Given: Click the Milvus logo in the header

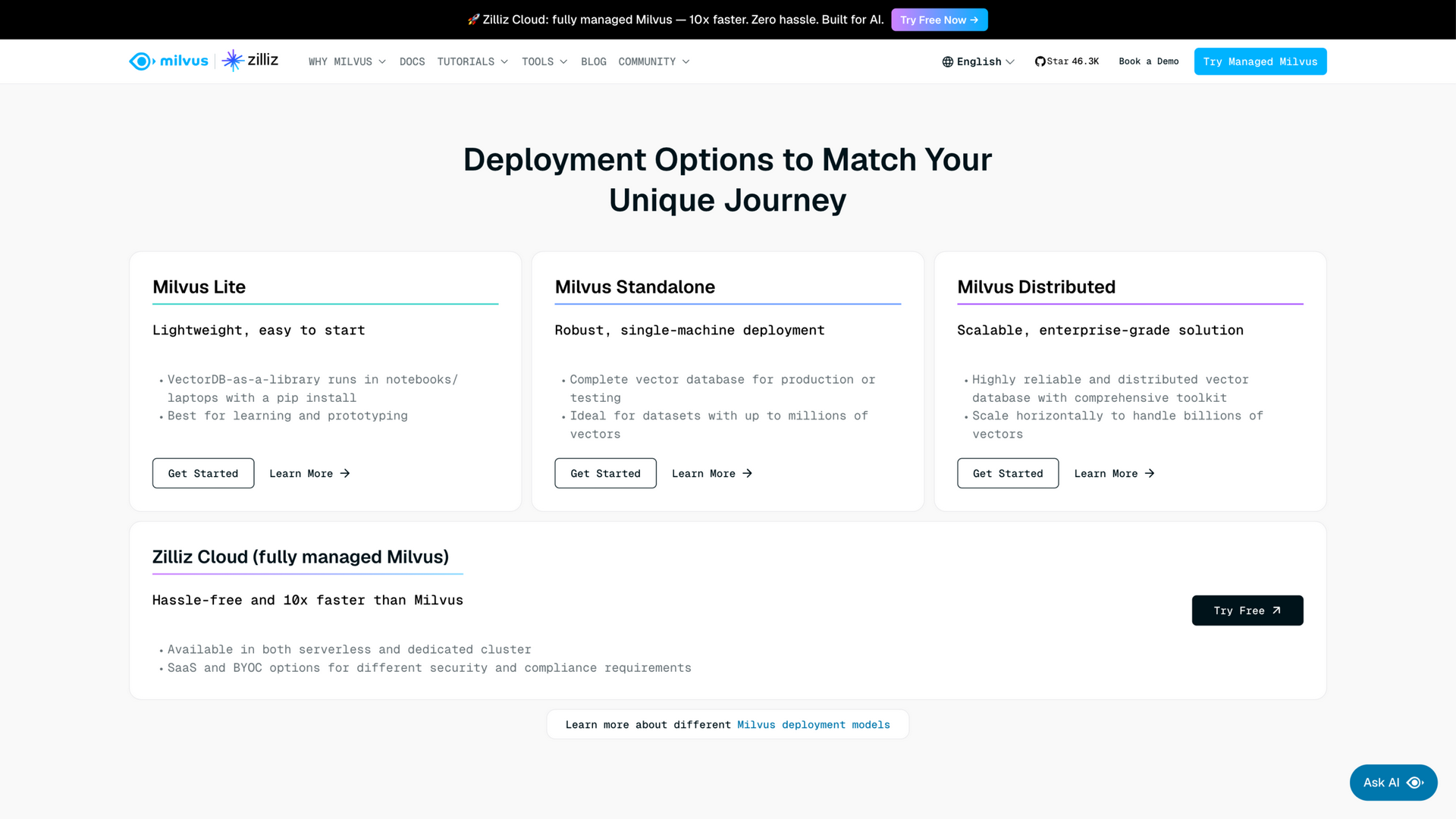Looking at the screenshot, I should point(168,61).
